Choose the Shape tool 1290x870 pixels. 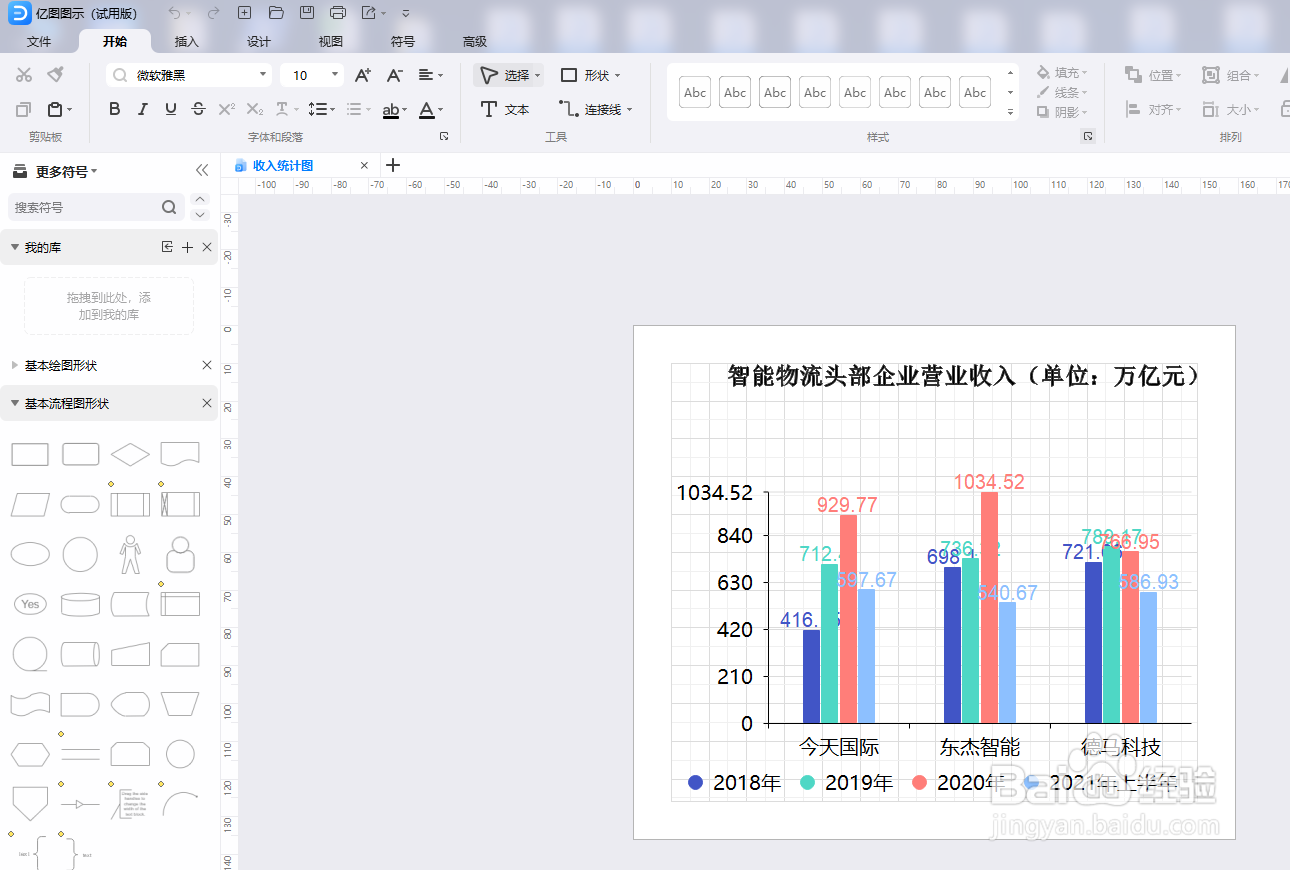click(x=590, y=75)
